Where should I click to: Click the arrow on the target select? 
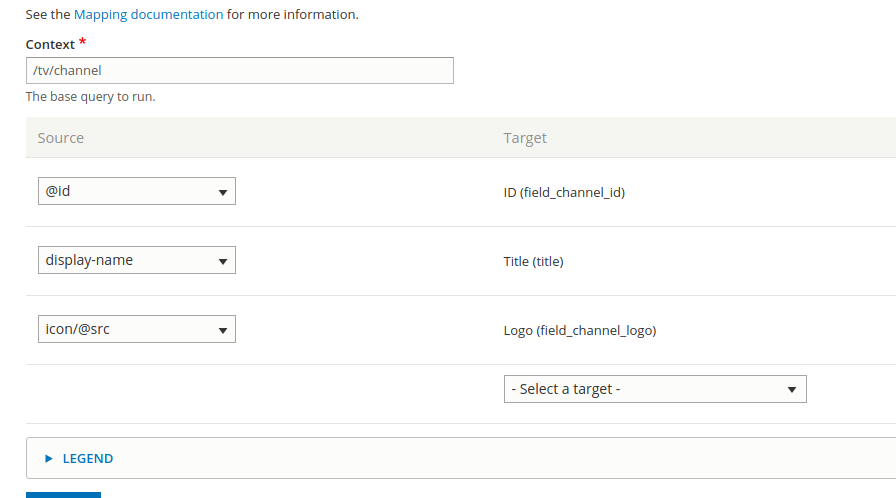tap(792, 390)
